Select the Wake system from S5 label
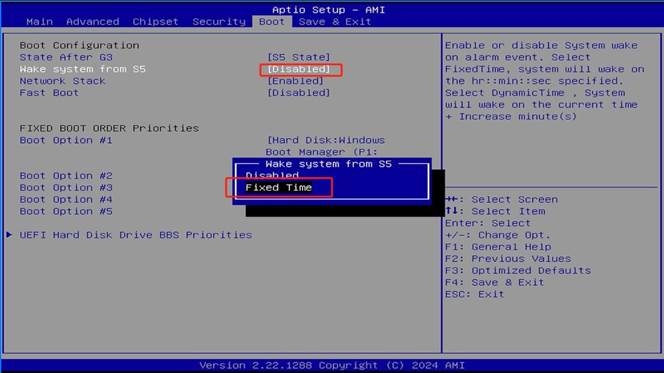 [83, 69]
